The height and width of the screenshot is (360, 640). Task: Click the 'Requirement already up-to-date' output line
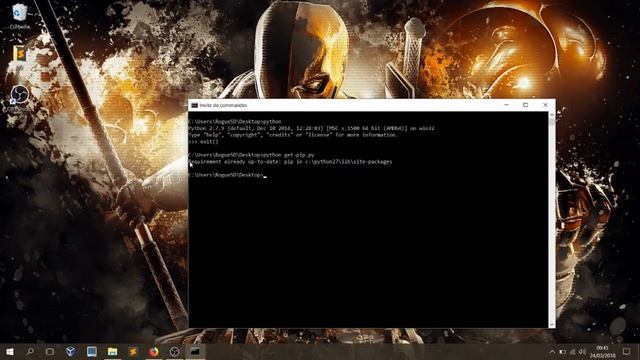[290, 162]
